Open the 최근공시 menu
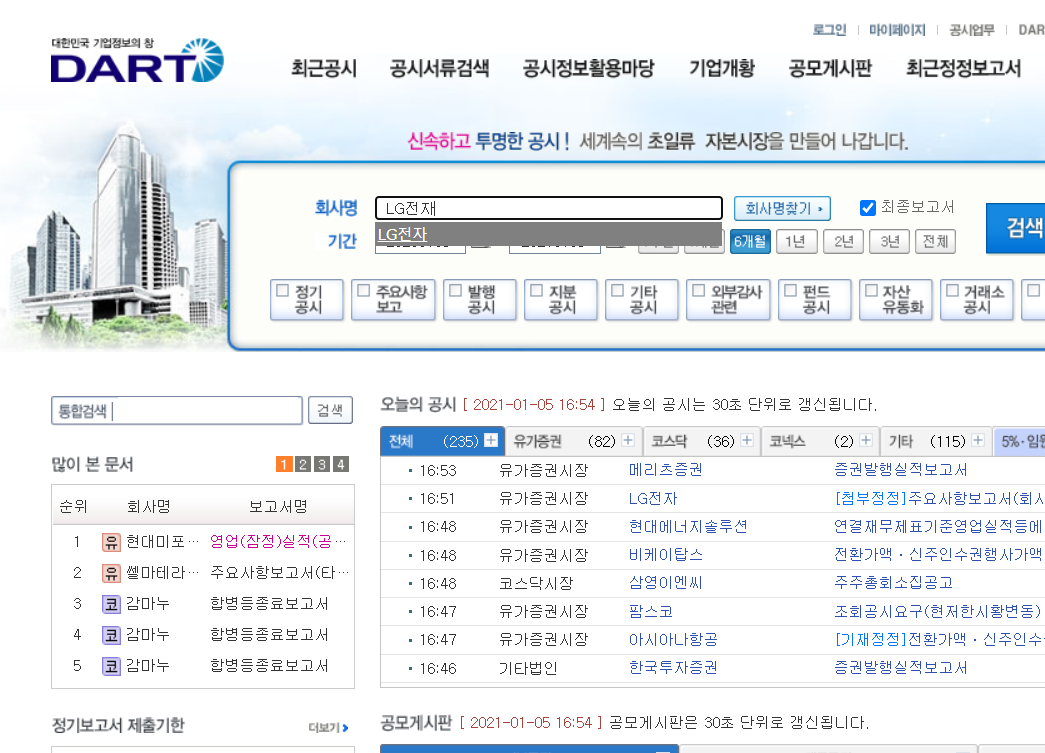The image size is (1045, 753). 324,68
